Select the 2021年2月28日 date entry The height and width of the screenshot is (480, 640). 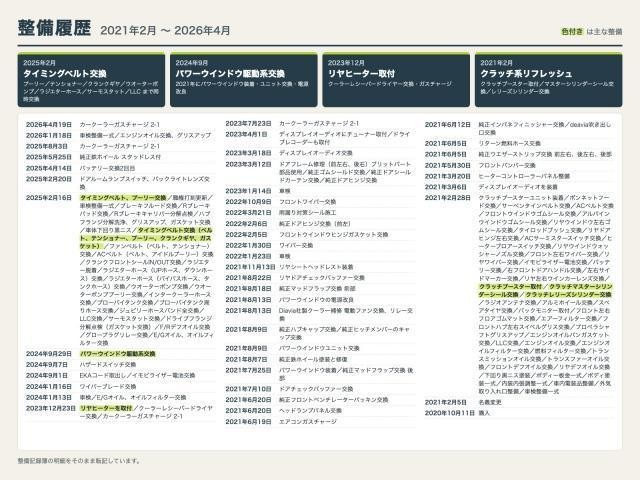[448, 198]
